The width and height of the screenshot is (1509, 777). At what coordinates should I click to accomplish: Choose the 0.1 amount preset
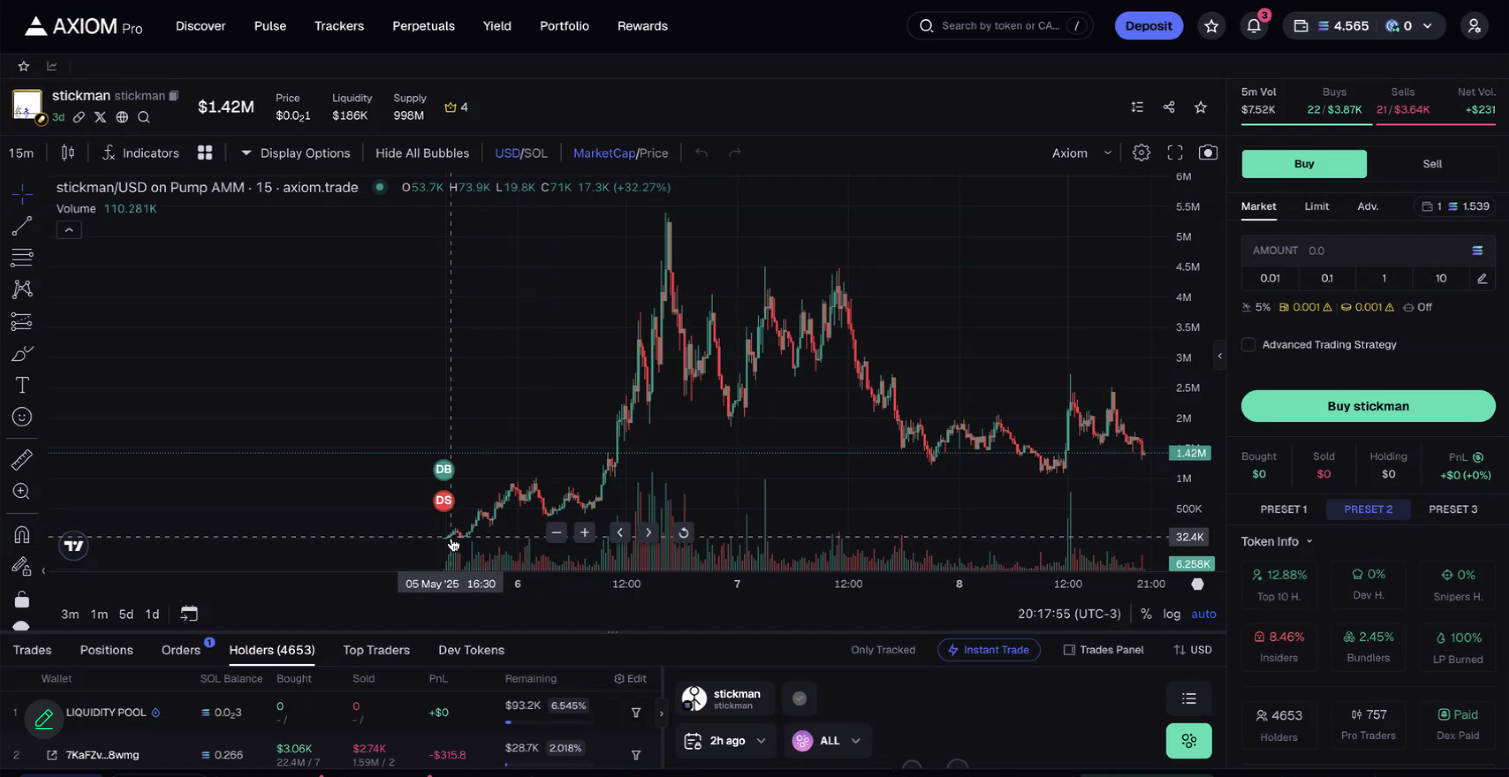(1327, 278)
